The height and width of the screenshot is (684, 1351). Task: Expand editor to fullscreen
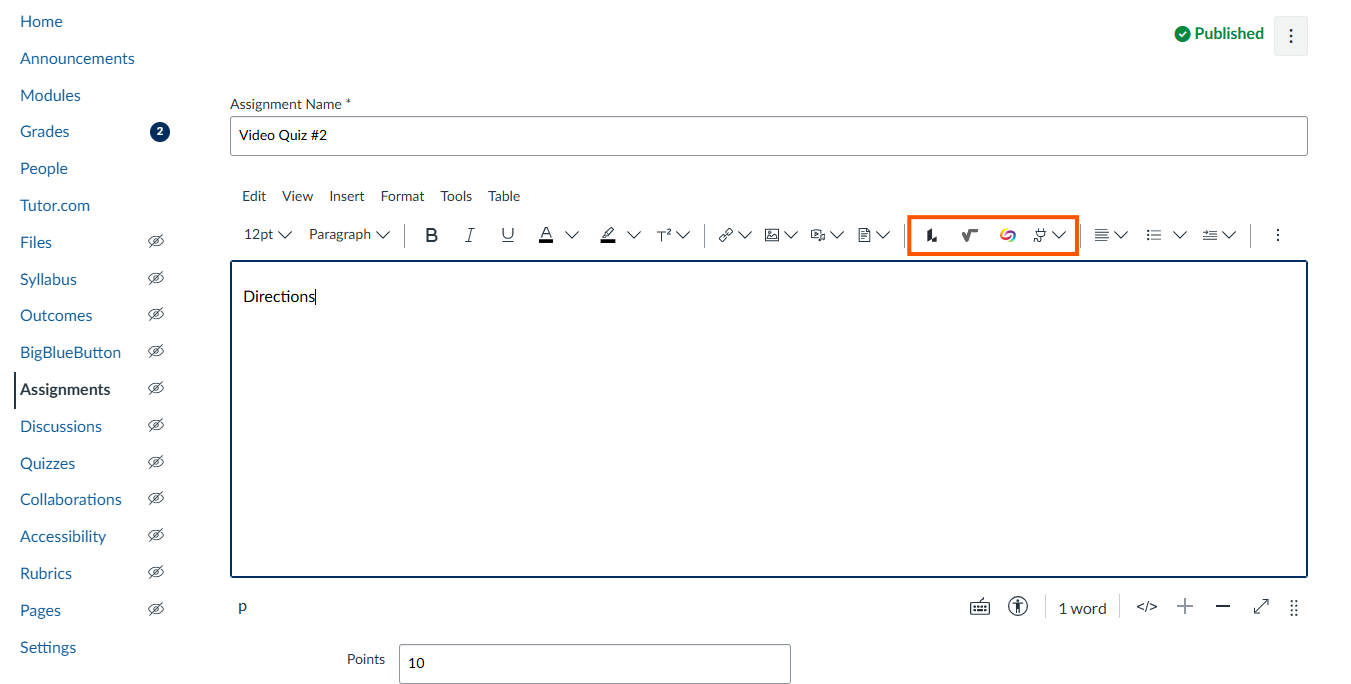(1261, 606)
